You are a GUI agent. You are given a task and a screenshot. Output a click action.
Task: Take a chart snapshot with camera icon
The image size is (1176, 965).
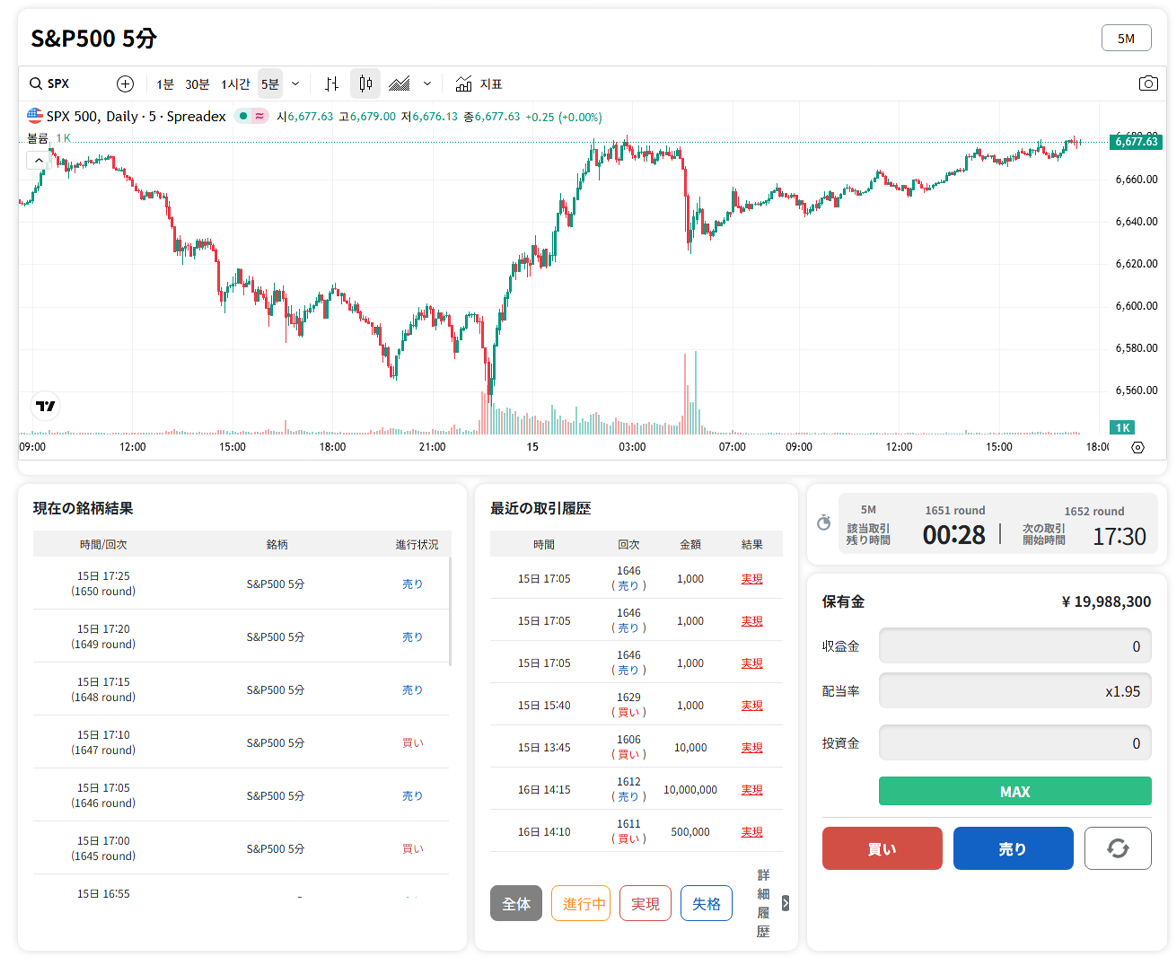pyautogui.click(x=1148, y=84)
